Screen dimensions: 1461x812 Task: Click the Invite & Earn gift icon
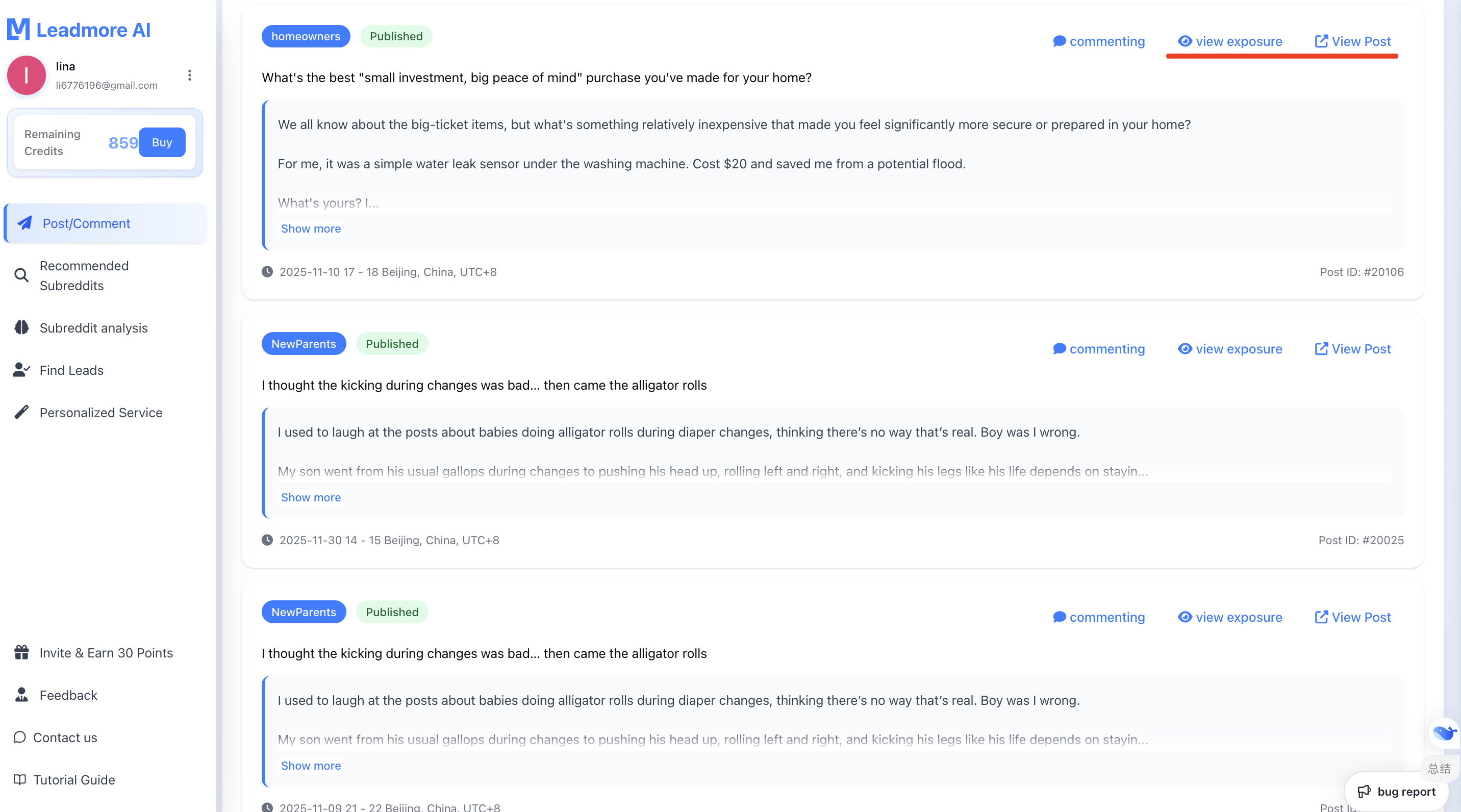tap(21, 653)
